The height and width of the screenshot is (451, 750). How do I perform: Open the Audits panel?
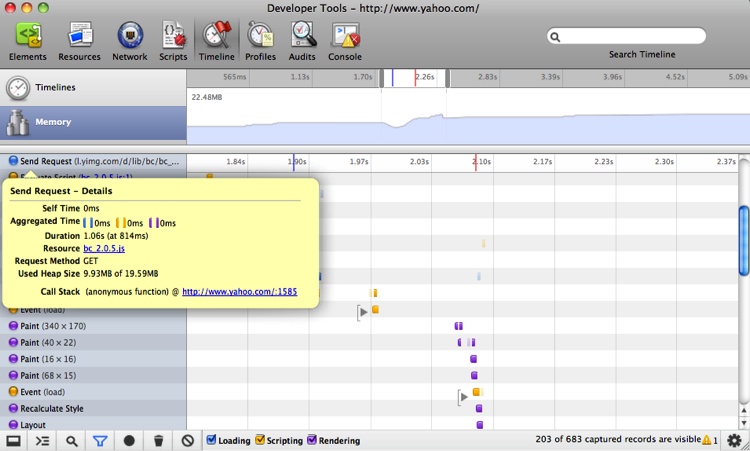[x=302, y=42]
